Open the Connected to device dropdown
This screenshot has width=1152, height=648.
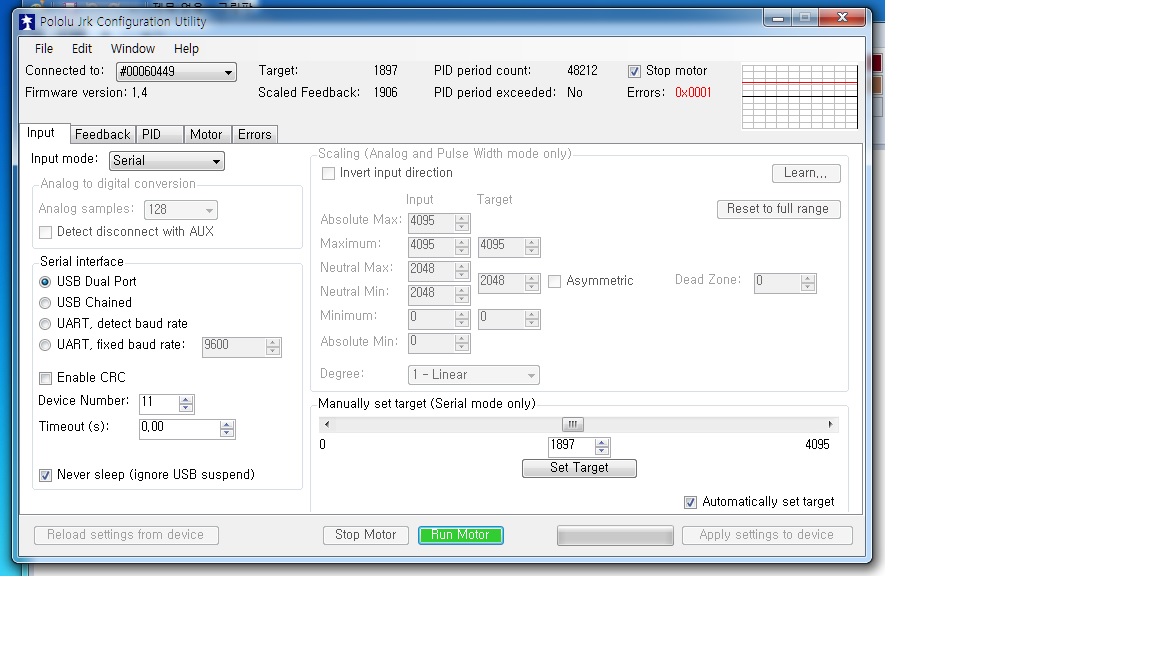[176, 71]
